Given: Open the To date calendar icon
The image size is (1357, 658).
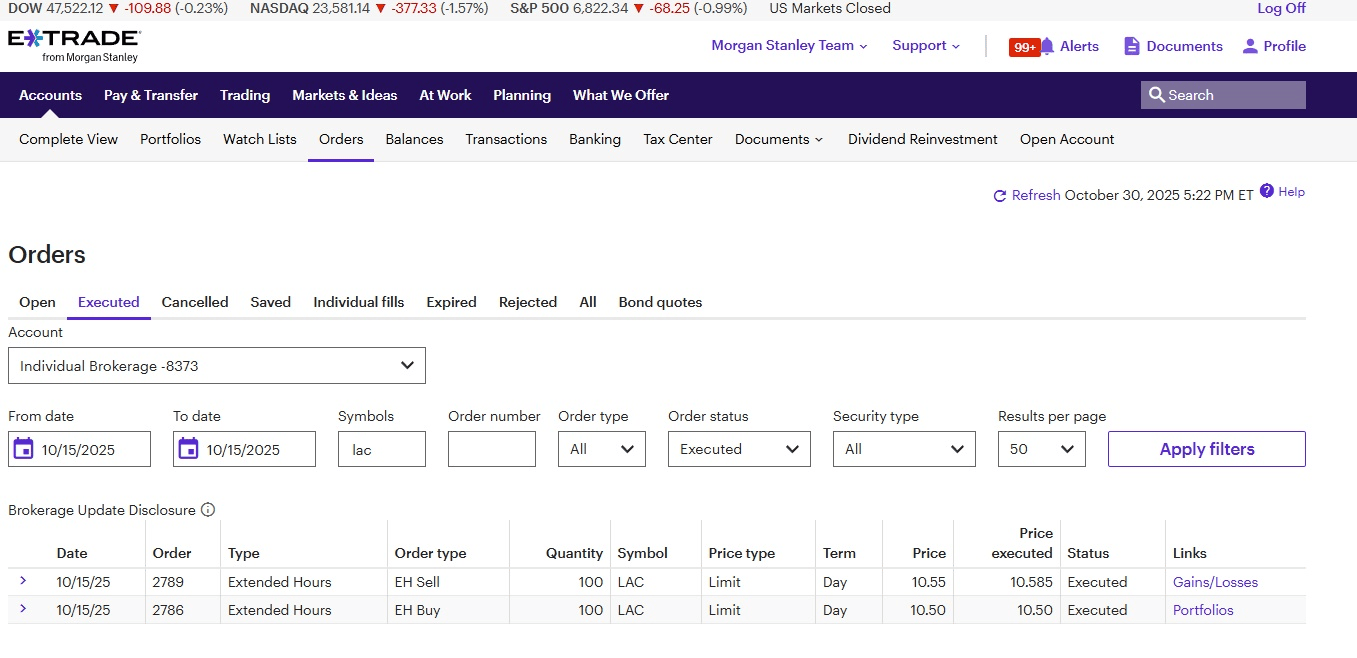Looking at the screenshot, I should pyautogui.click(x=188, y=449).
